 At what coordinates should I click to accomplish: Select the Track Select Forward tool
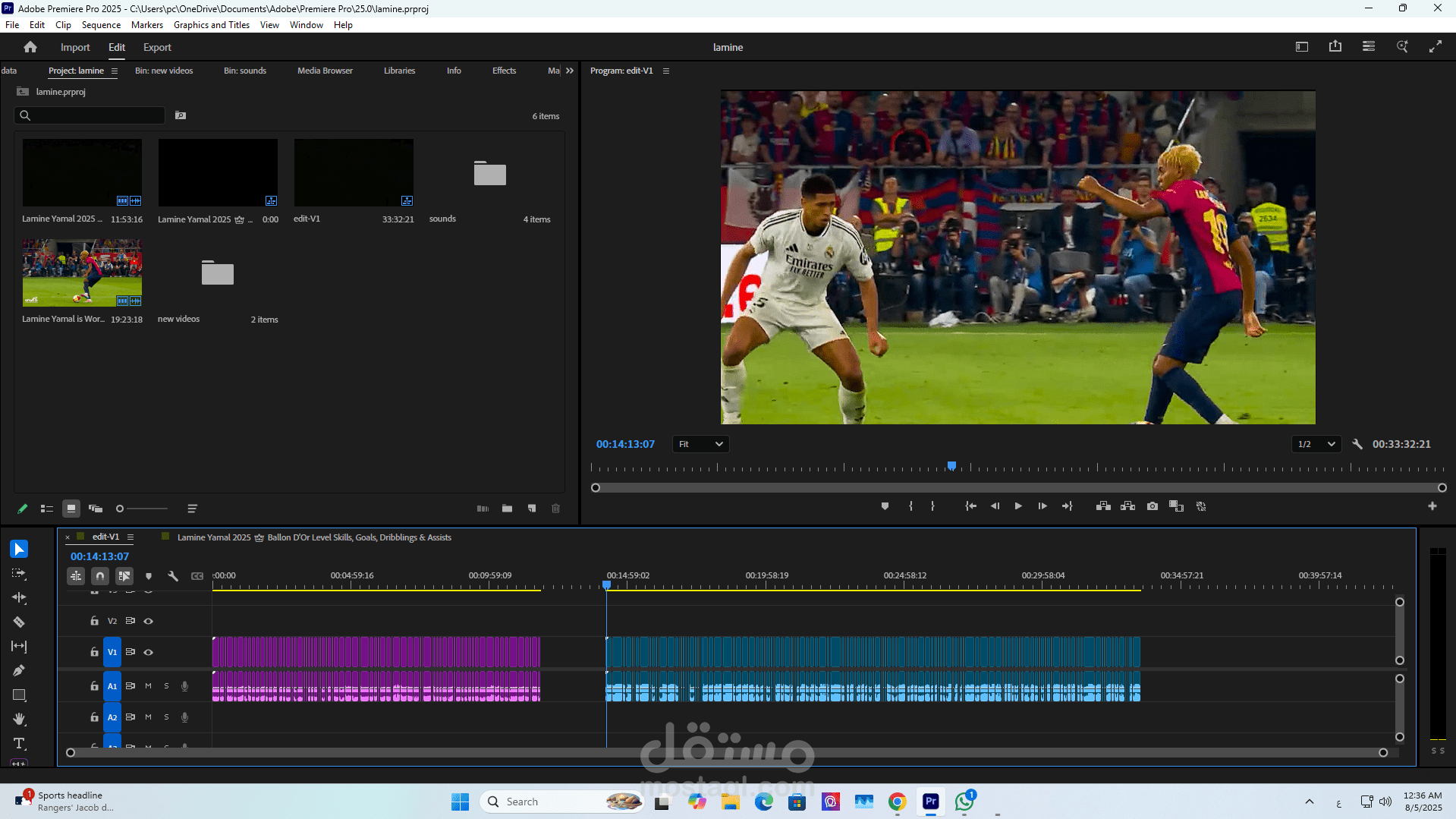pos(19,574)
